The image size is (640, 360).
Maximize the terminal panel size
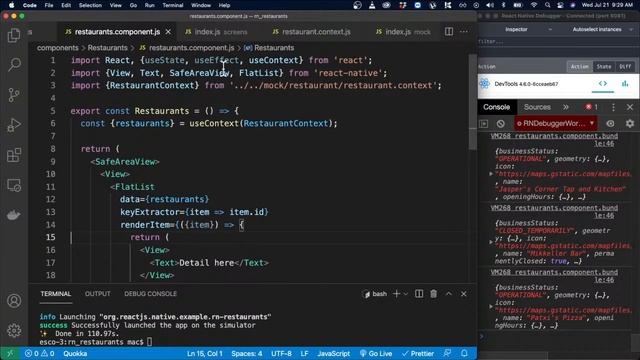coord(449,294)
